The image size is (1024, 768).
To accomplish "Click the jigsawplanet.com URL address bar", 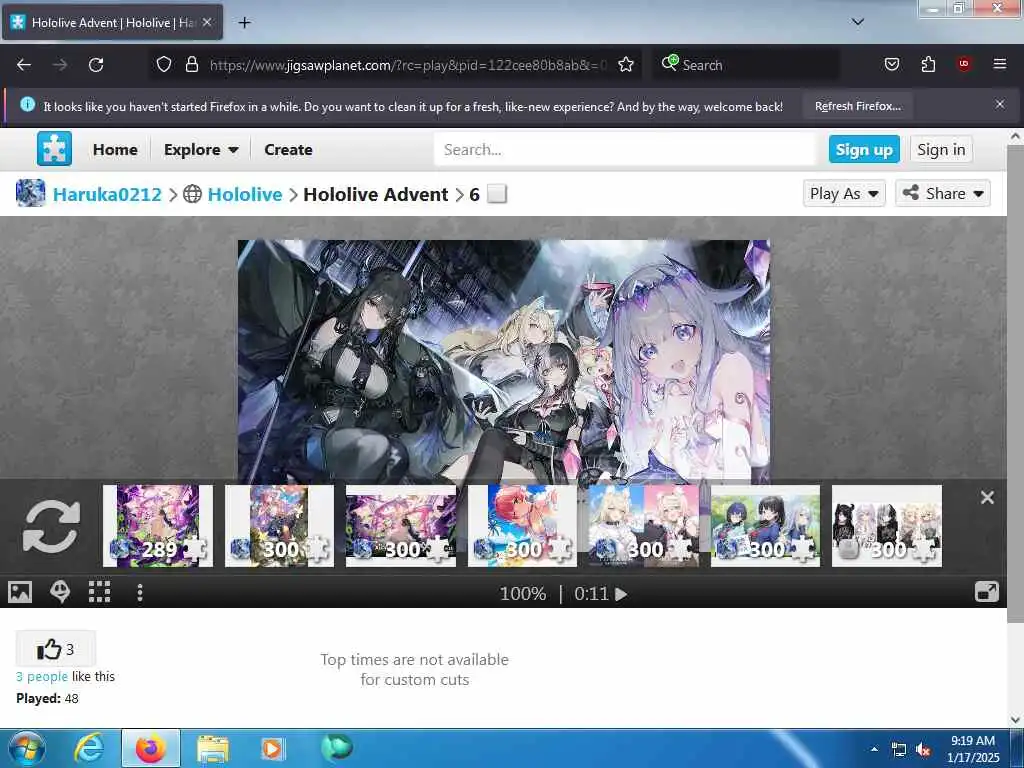I will (x=408, y=65).
